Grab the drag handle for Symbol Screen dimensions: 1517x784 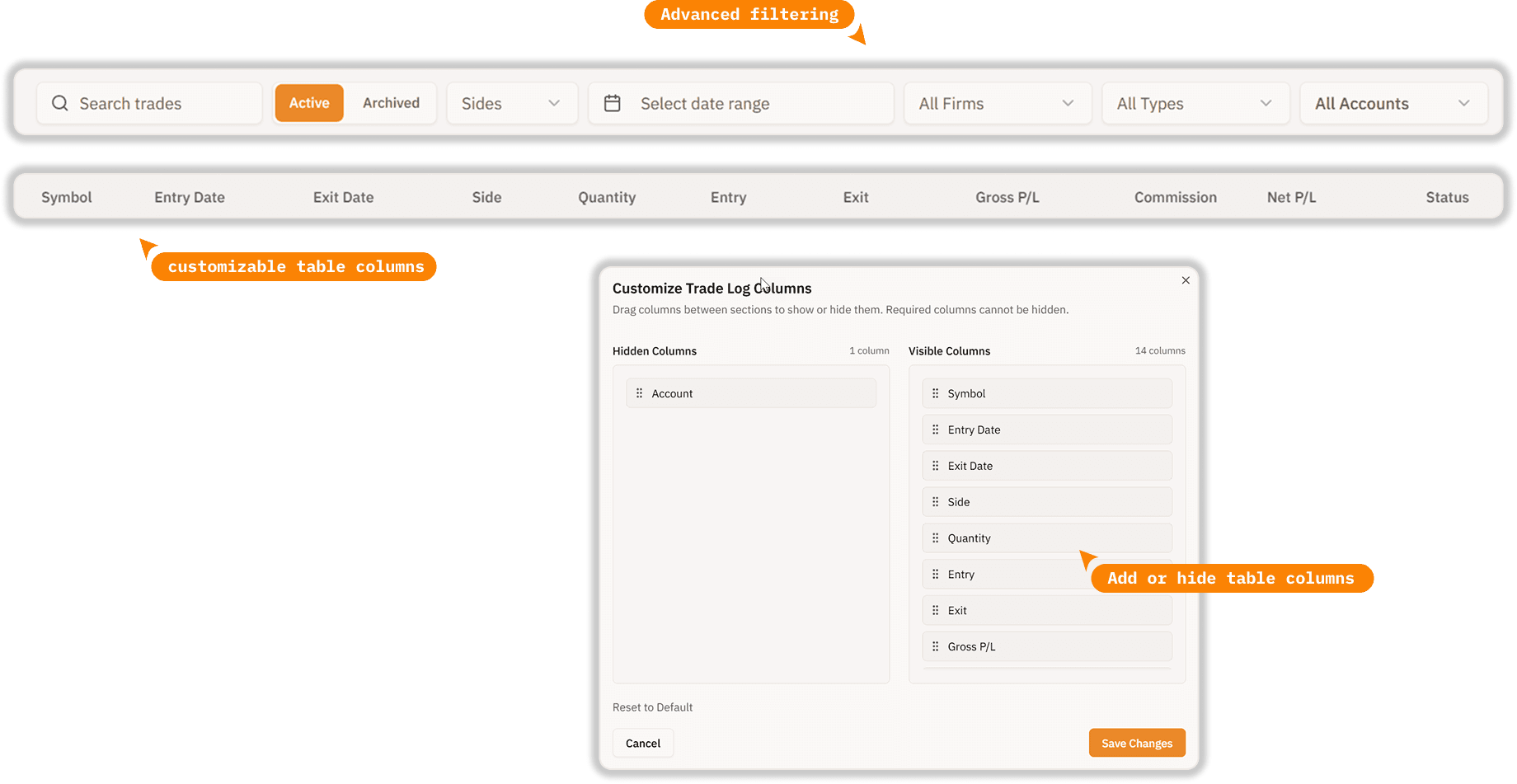(x=935, y=393)
